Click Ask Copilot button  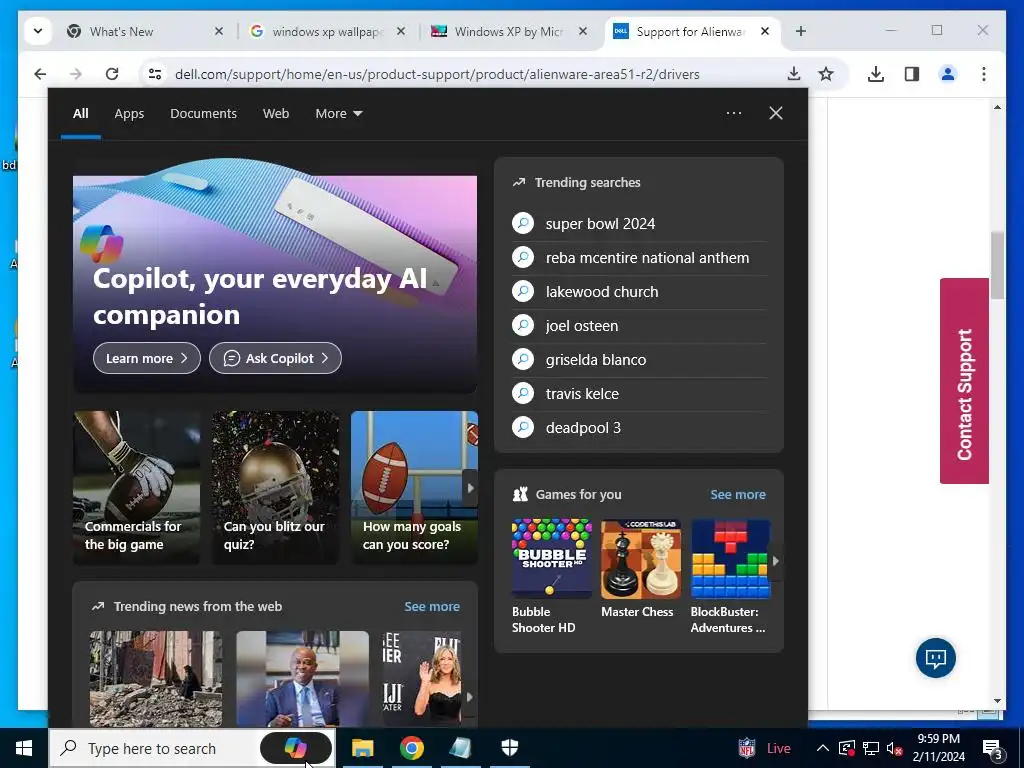275,358
